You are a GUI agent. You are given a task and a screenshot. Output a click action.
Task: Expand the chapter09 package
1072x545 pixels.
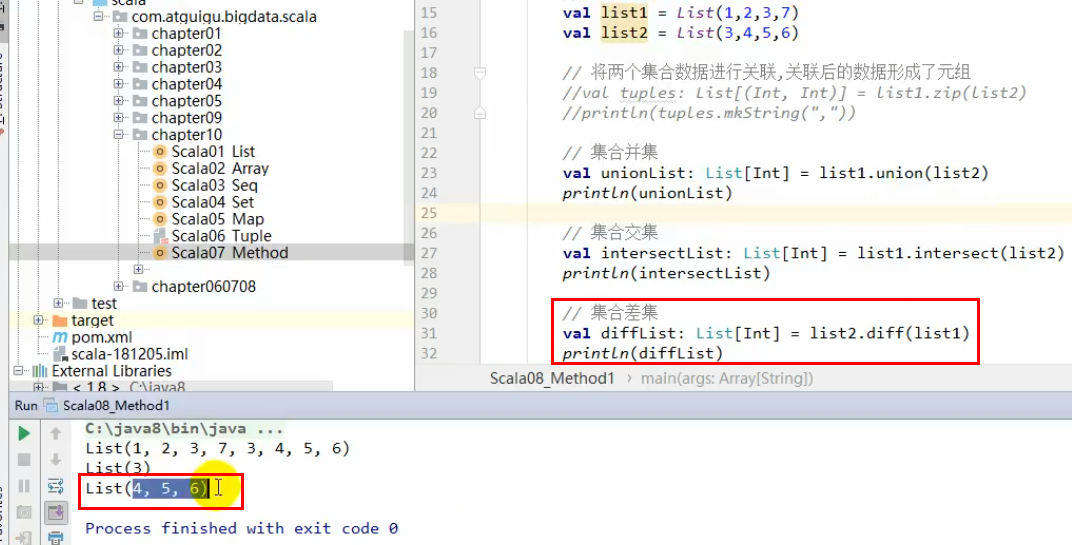click(119, 118)
